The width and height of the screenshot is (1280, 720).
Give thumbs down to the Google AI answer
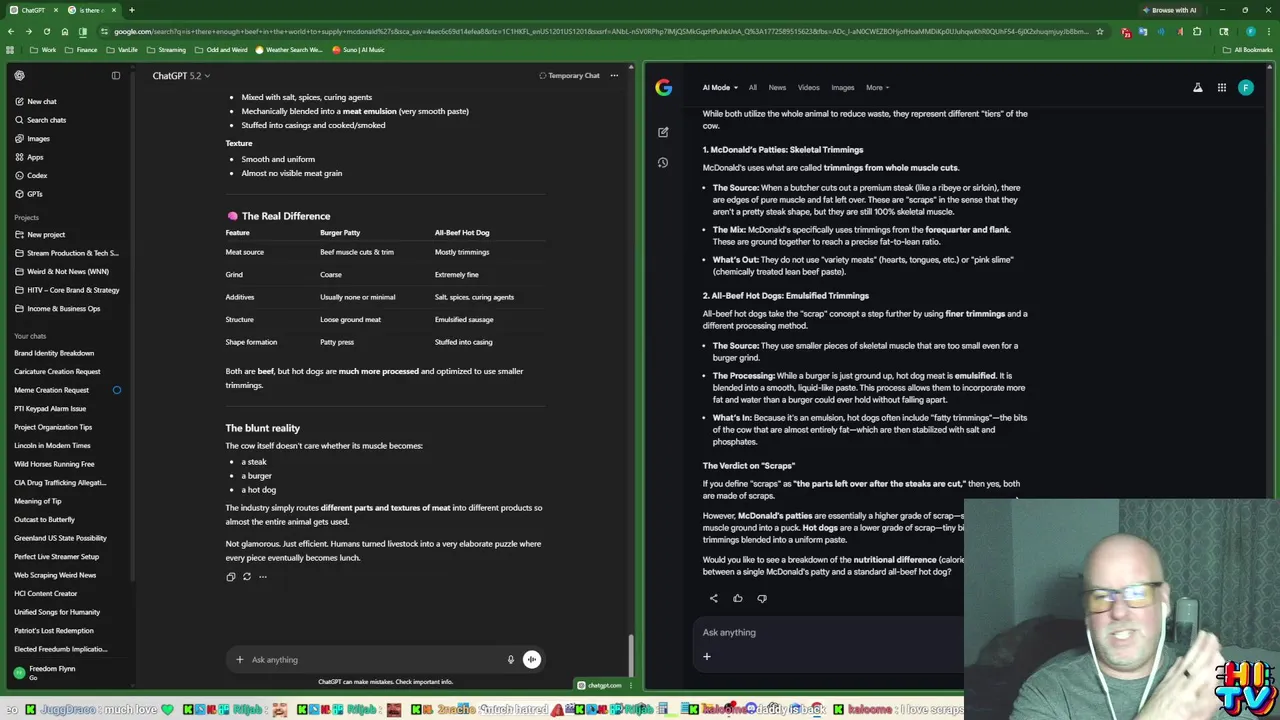pos(762,598)
